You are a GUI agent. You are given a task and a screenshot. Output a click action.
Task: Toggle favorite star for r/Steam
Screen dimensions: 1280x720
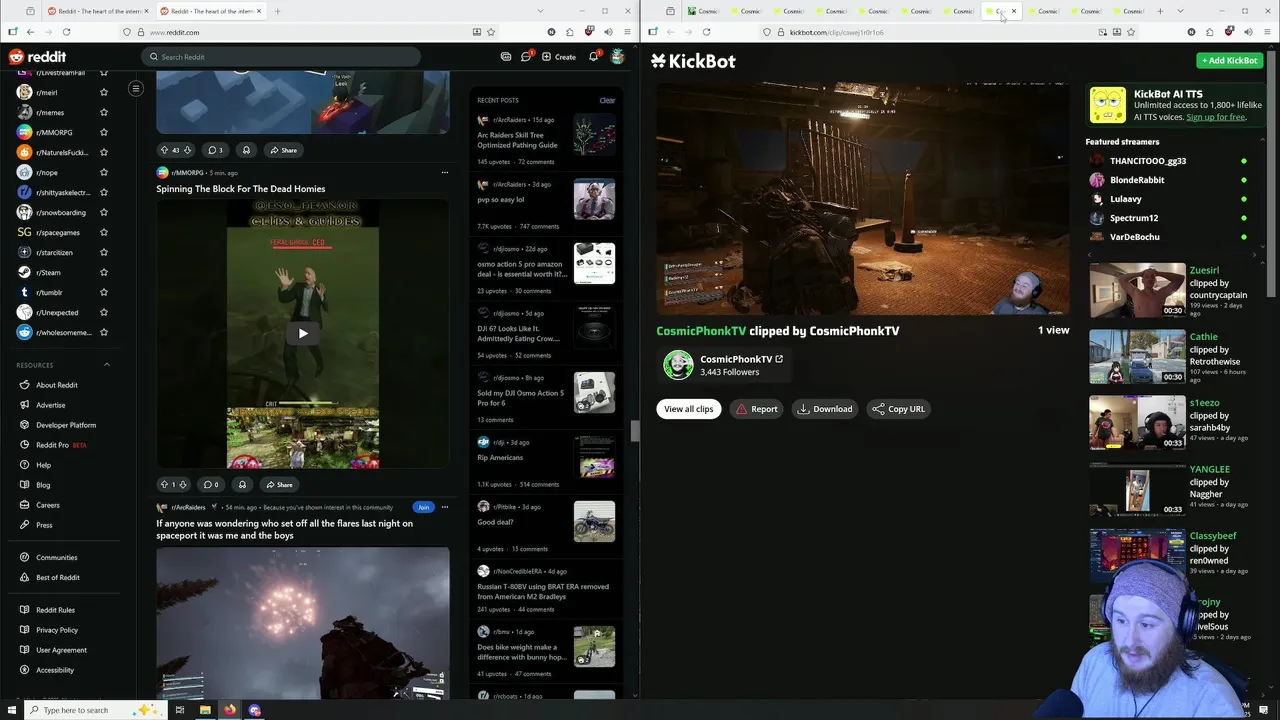click(103, 273)
